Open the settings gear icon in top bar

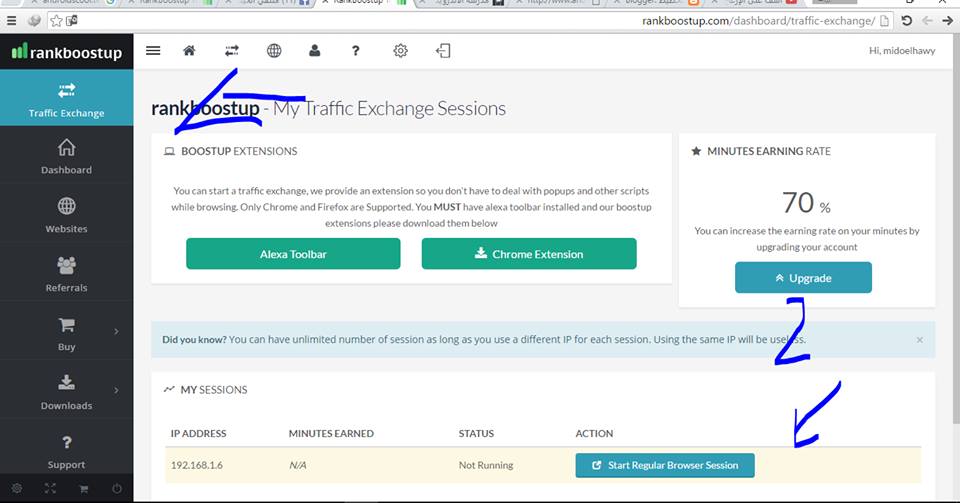point(400,51)
